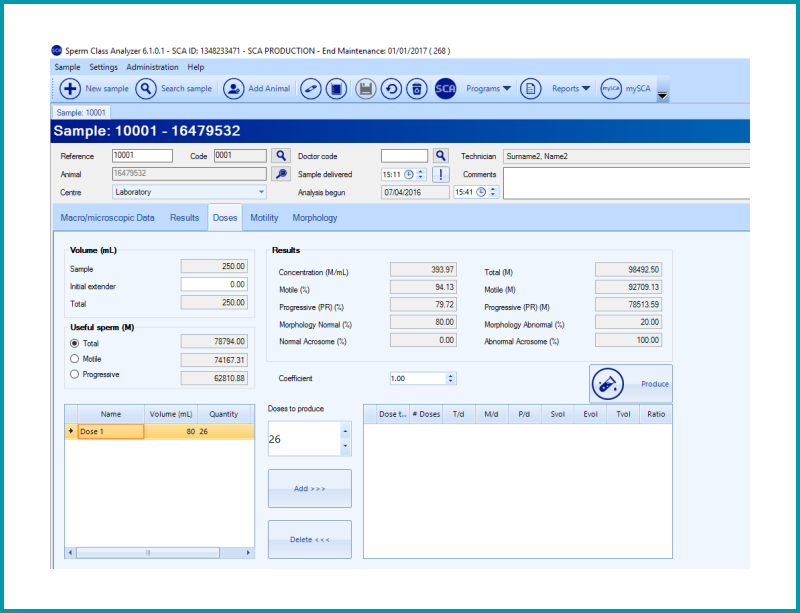800x613 pixels.
Task: Click the Doses to produce number field
Action: pos(305,439)
